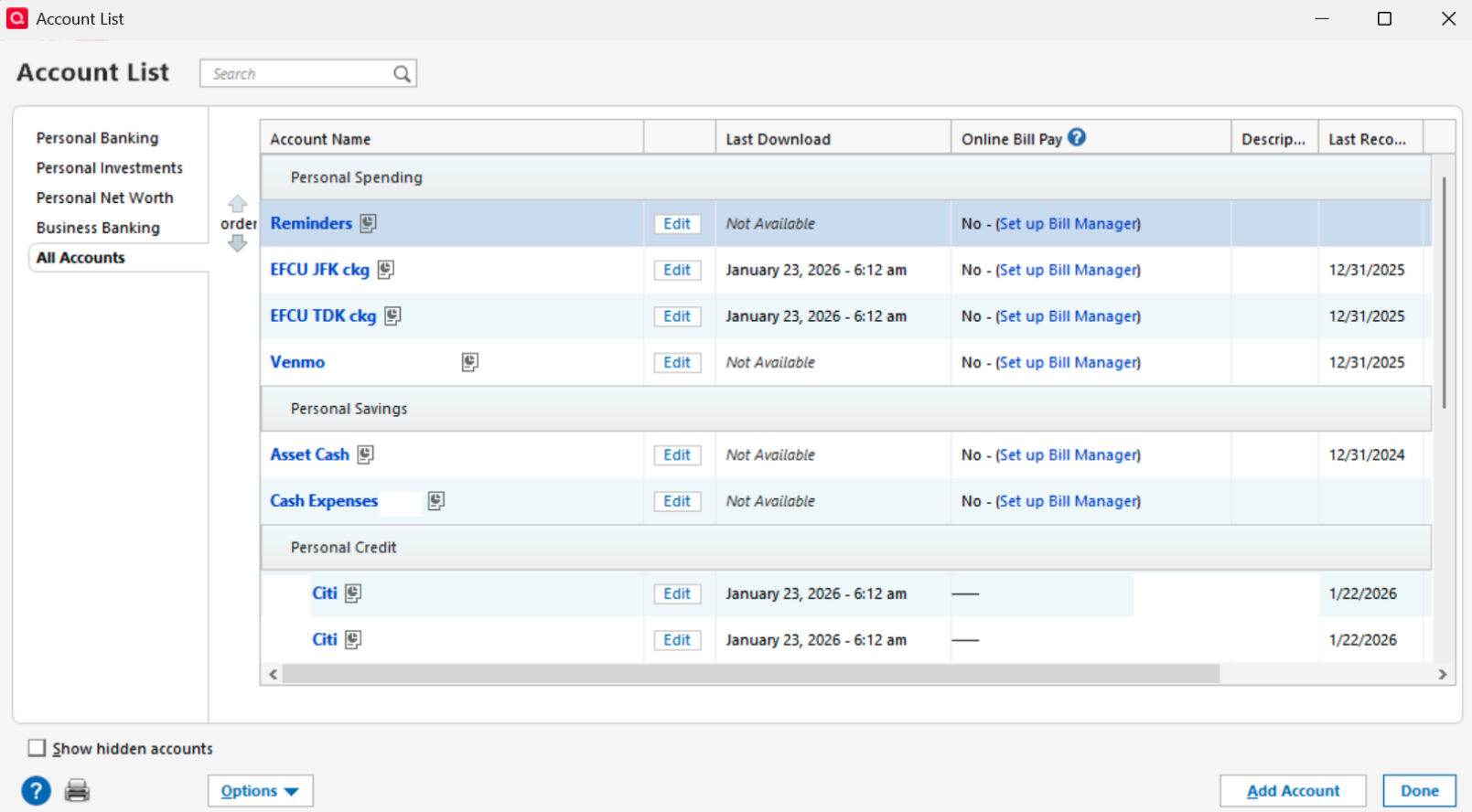Click the last download date for EFCU JFK ckg

[816, 270]
